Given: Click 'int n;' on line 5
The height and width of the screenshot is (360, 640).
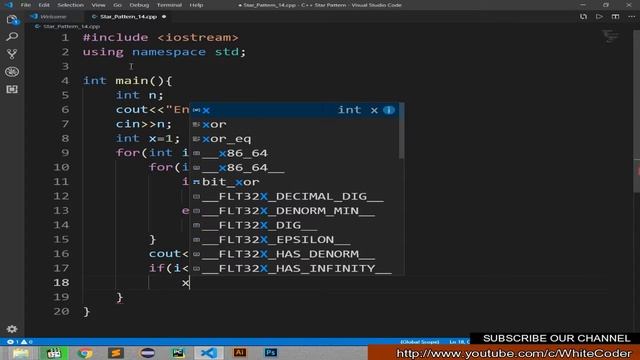Looking at the screenshot, I should click(139, 95).
